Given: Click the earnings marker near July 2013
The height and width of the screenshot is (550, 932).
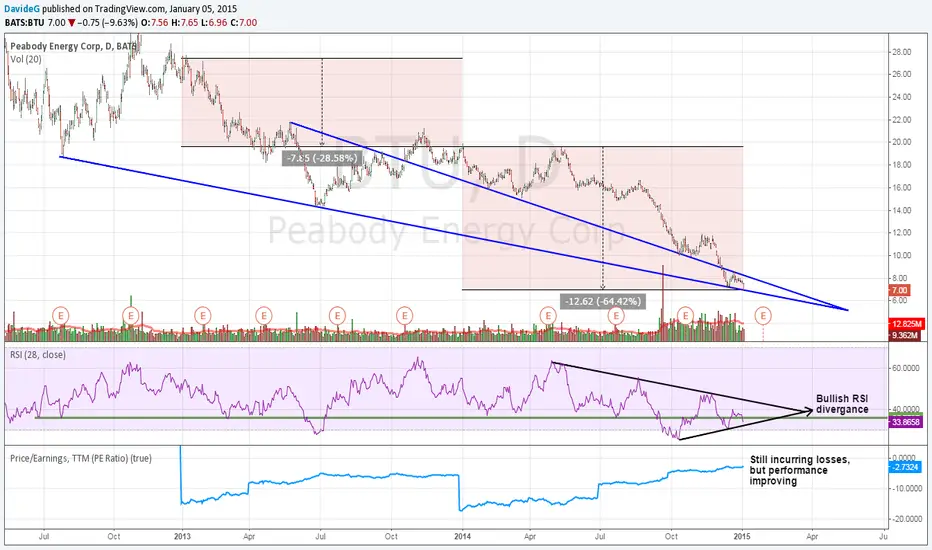Looking at the screenshot, I should point(337,315).
